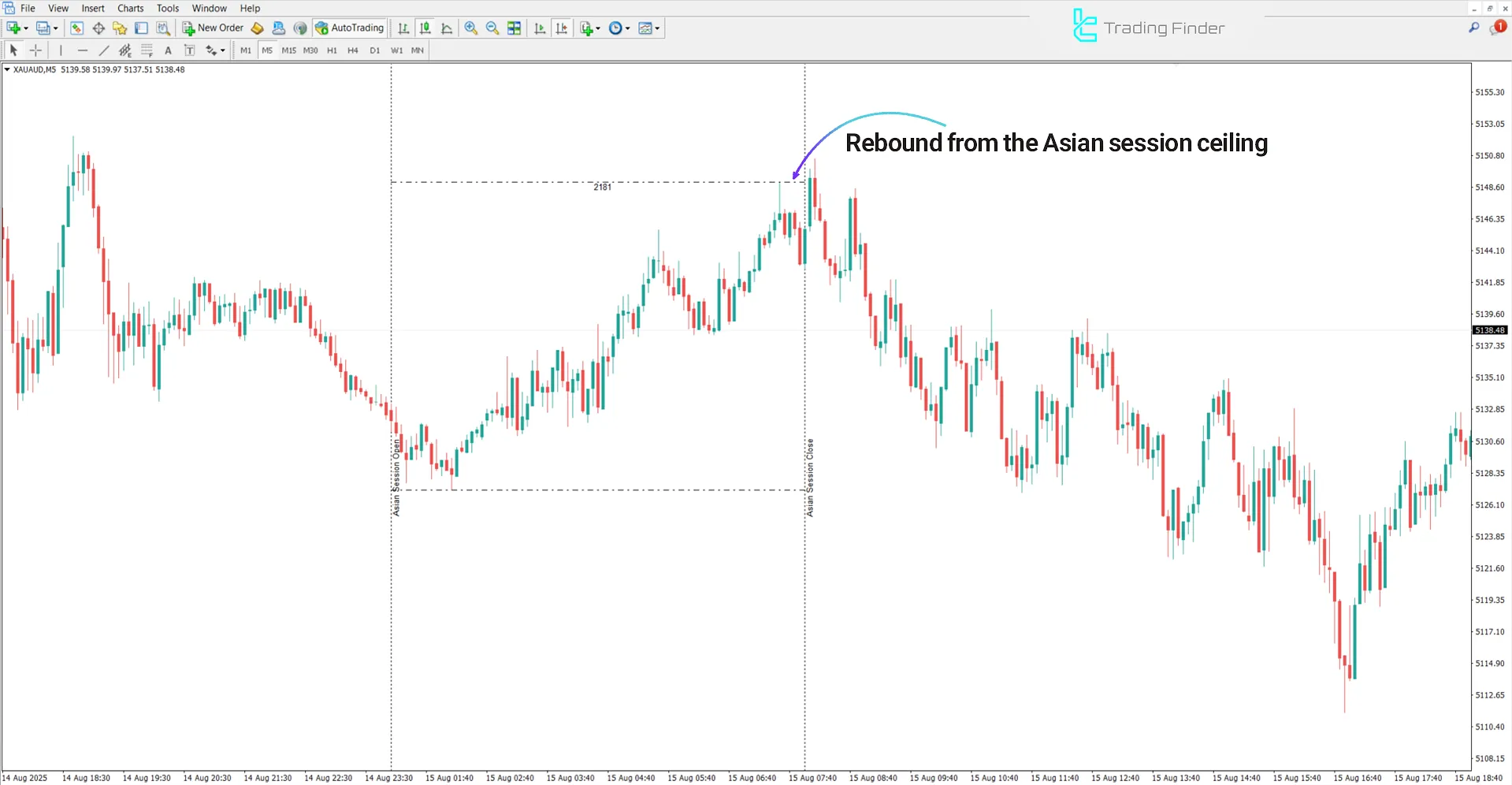
Task: Select the Trendline drawing tool
Action: click(104, 50)
